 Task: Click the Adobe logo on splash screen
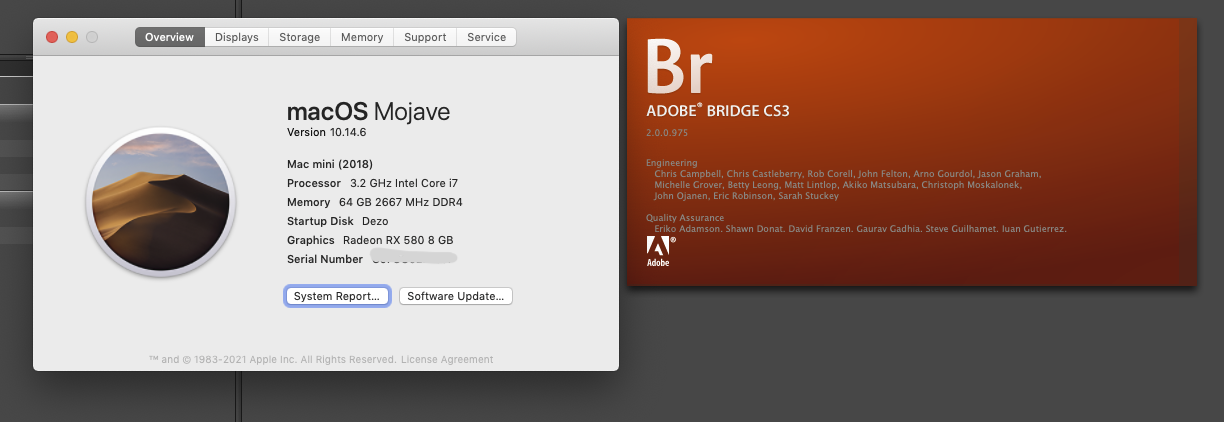tap(659, 252)
